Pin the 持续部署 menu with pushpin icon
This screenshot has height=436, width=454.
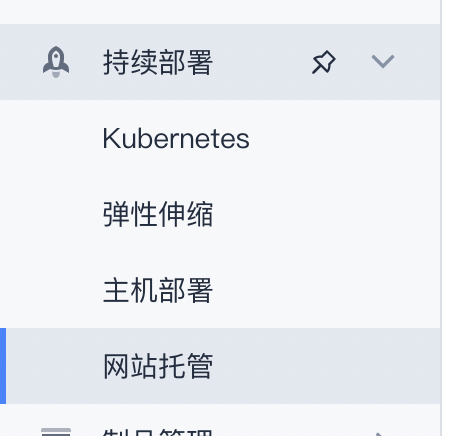point(324,62)
